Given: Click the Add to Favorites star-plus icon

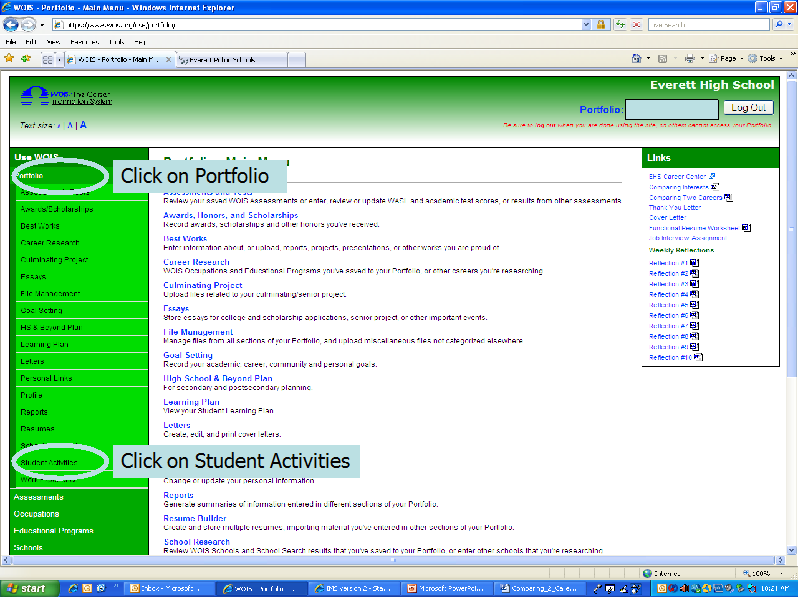Looking at the screenshot, I should pos(26,59).
